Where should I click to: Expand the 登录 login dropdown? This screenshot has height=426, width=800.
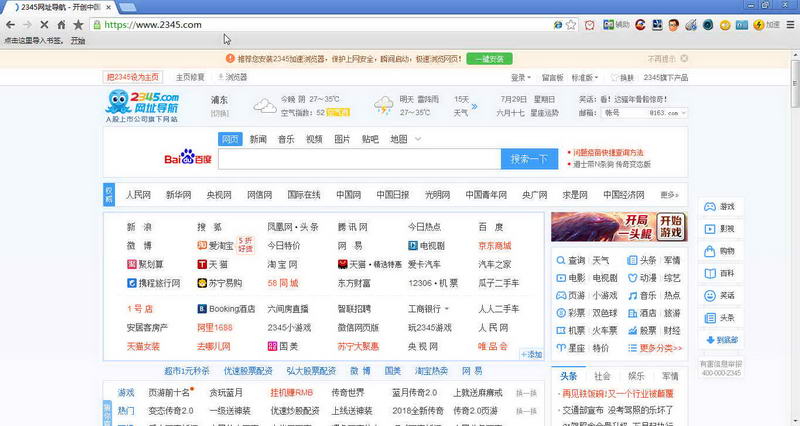pyautogui.click(x=519, y=77)
